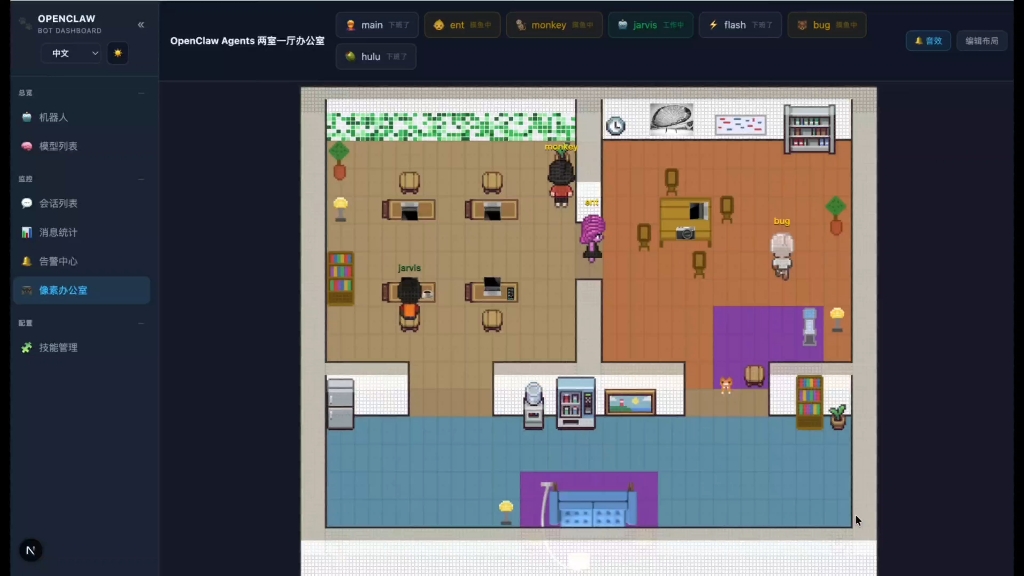Screen dimensions: 1024x576
Task: Click the monkey character sprite in the office
Action: point(561,180)
